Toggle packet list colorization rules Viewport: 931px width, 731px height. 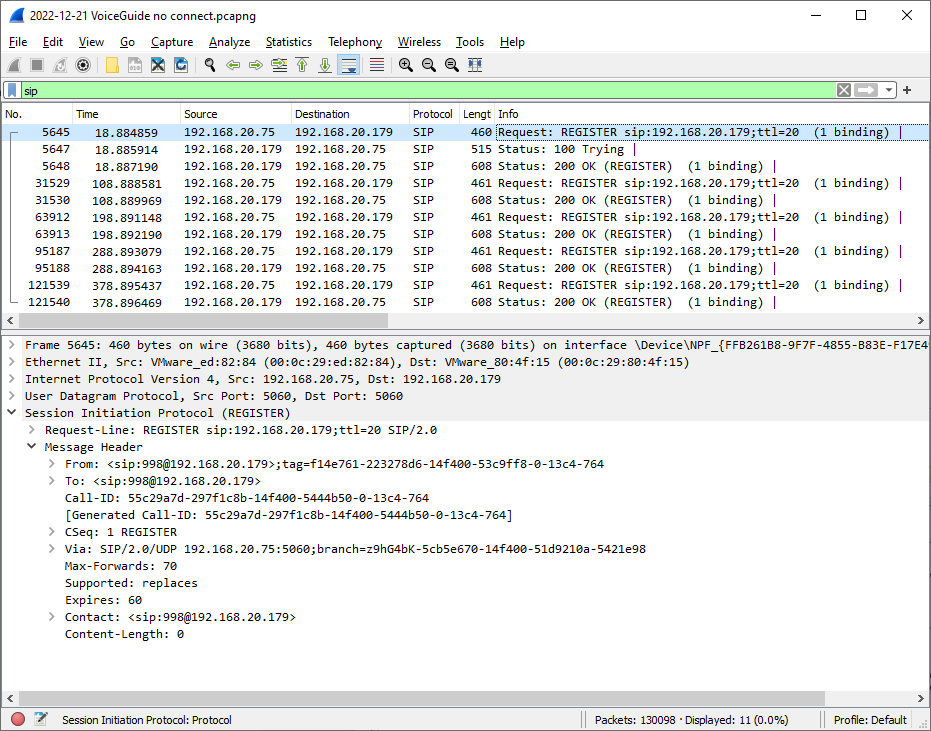377,65
